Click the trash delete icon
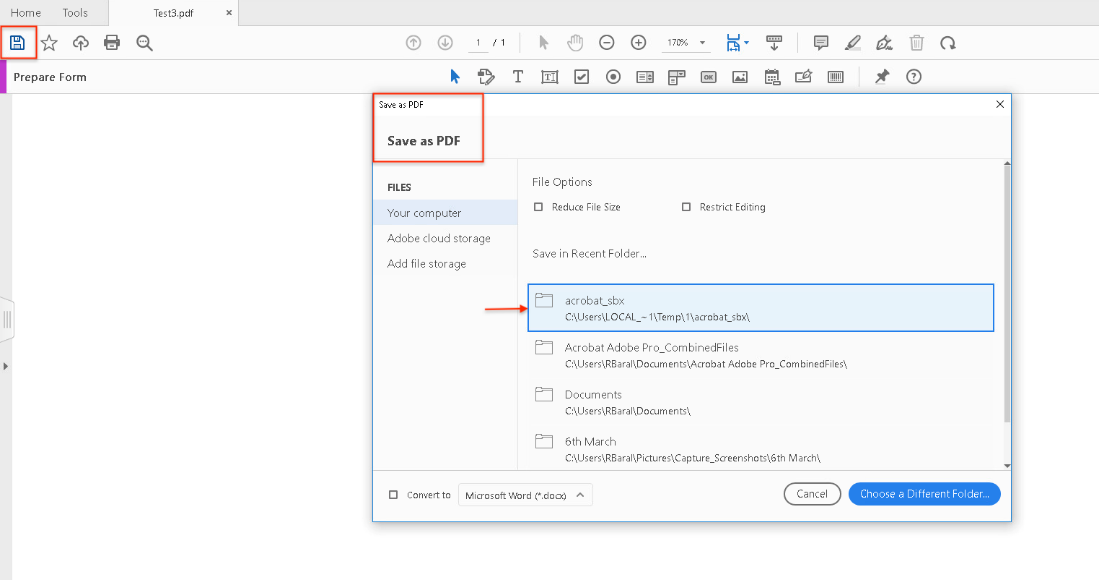The width and height of the screenshot is (1099, 580). (916, 42)
